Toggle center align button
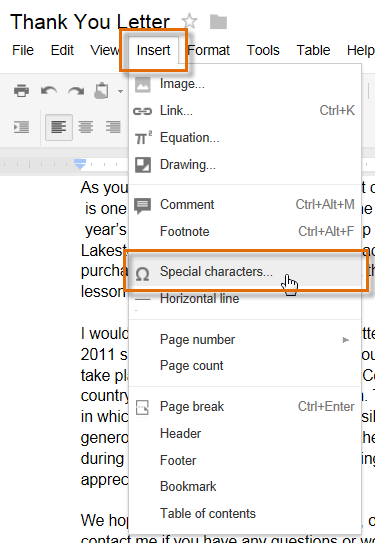 point(86,127)
